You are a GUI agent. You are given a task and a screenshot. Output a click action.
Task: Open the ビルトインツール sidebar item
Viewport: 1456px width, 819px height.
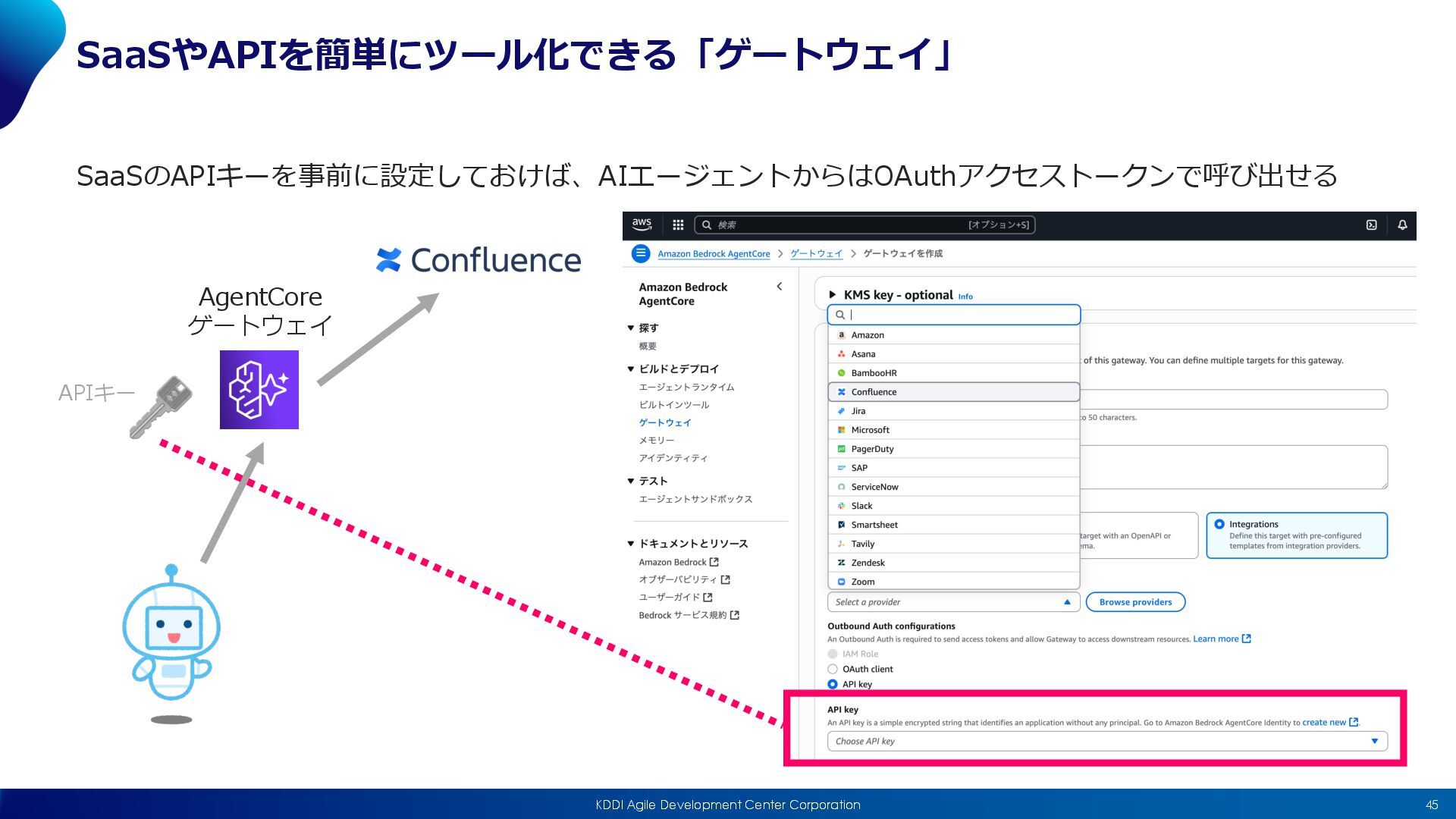[x=674, y=405]
